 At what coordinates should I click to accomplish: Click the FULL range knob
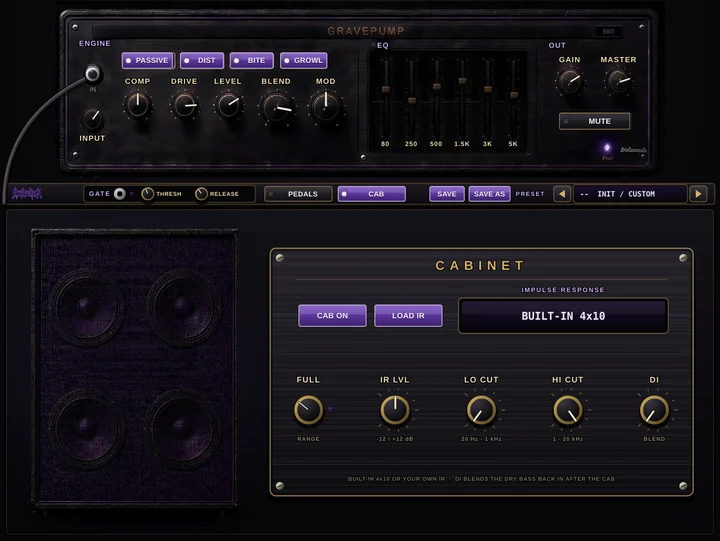point(308,410)
